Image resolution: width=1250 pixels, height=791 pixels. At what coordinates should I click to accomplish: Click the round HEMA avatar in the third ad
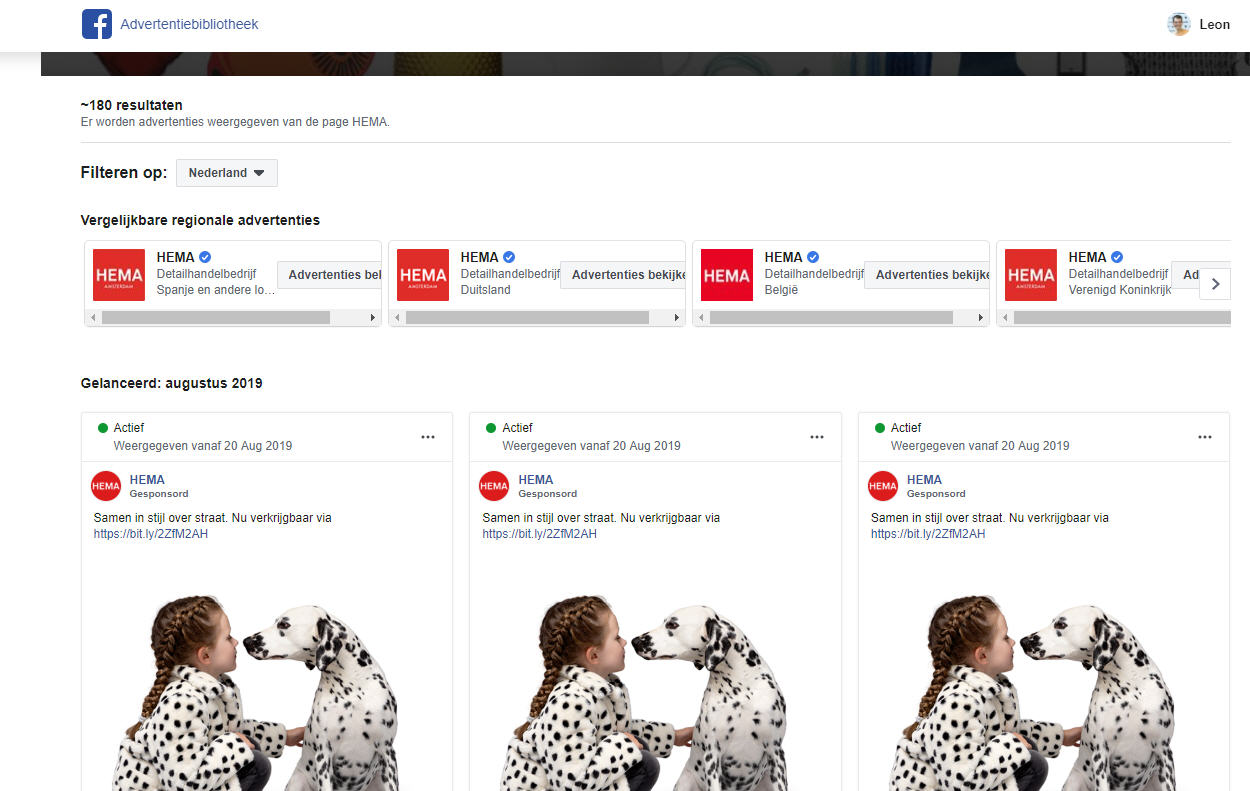(883, 486)
